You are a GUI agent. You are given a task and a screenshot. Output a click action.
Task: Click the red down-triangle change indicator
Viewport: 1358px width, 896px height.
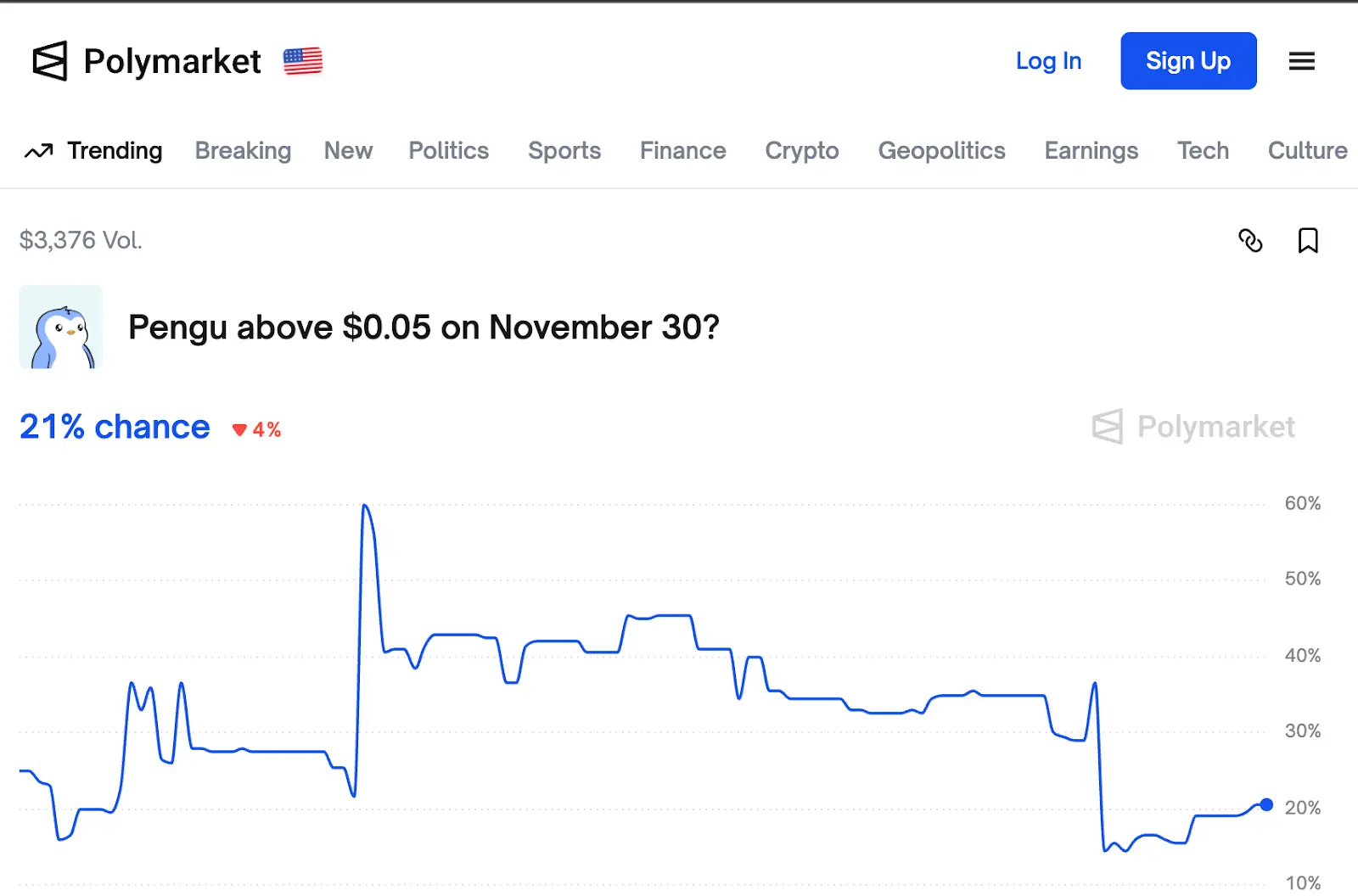(x=239, y=430)
